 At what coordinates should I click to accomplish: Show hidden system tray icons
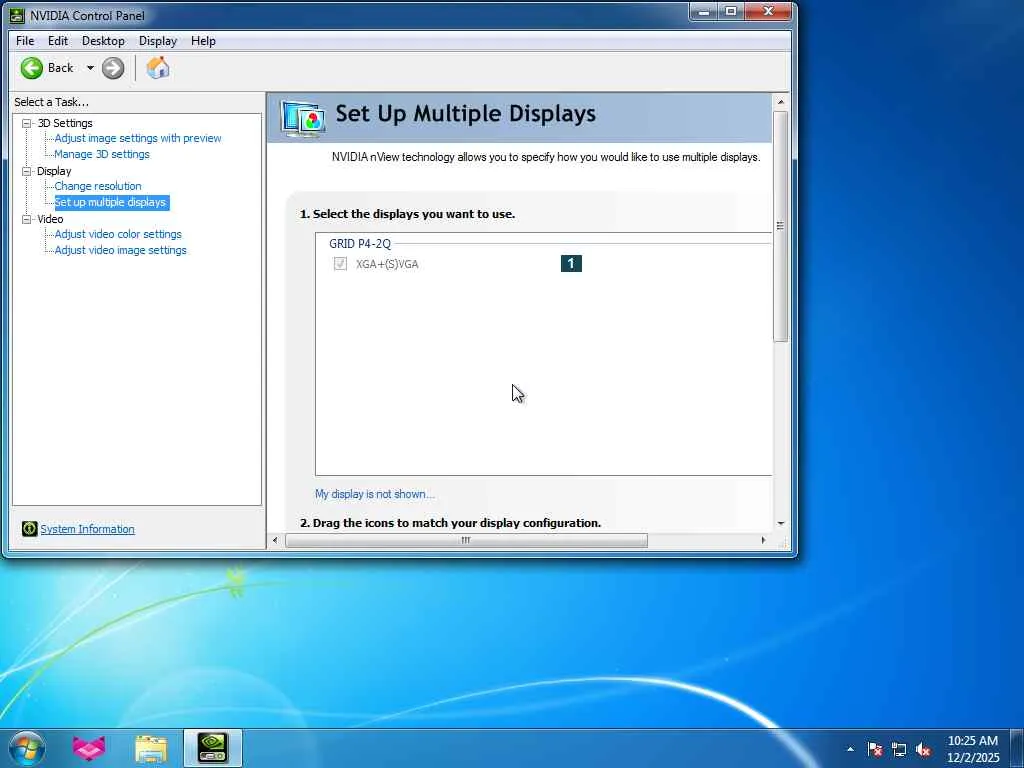click(850, 749)
